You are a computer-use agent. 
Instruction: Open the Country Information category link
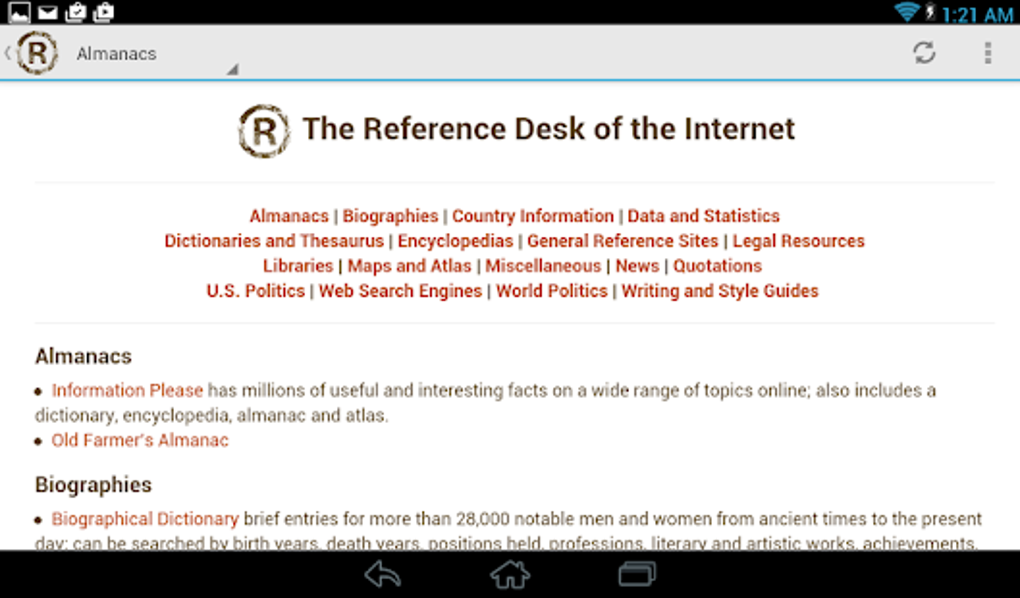point(533,215)
